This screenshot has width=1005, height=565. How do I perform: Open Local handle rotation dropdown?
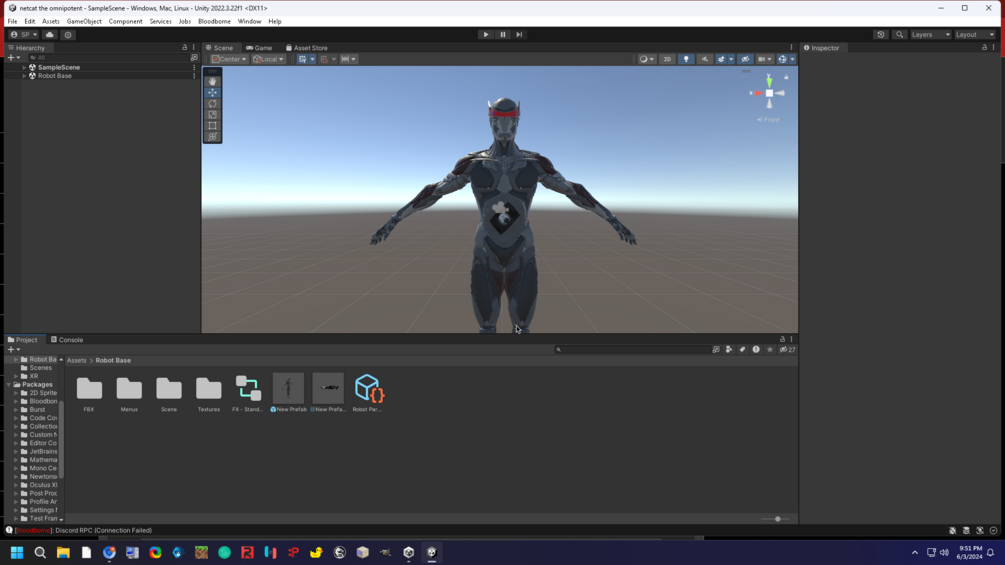pyautogui.click(x=268, y=59)
